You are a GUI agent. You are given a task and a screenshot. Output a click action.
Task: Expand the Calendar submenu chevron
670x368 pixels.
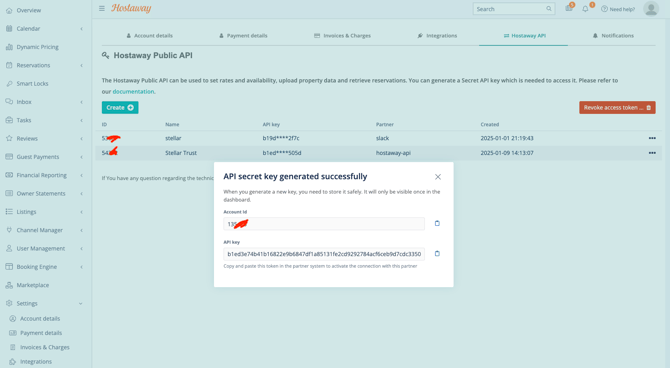click(81, 29)
